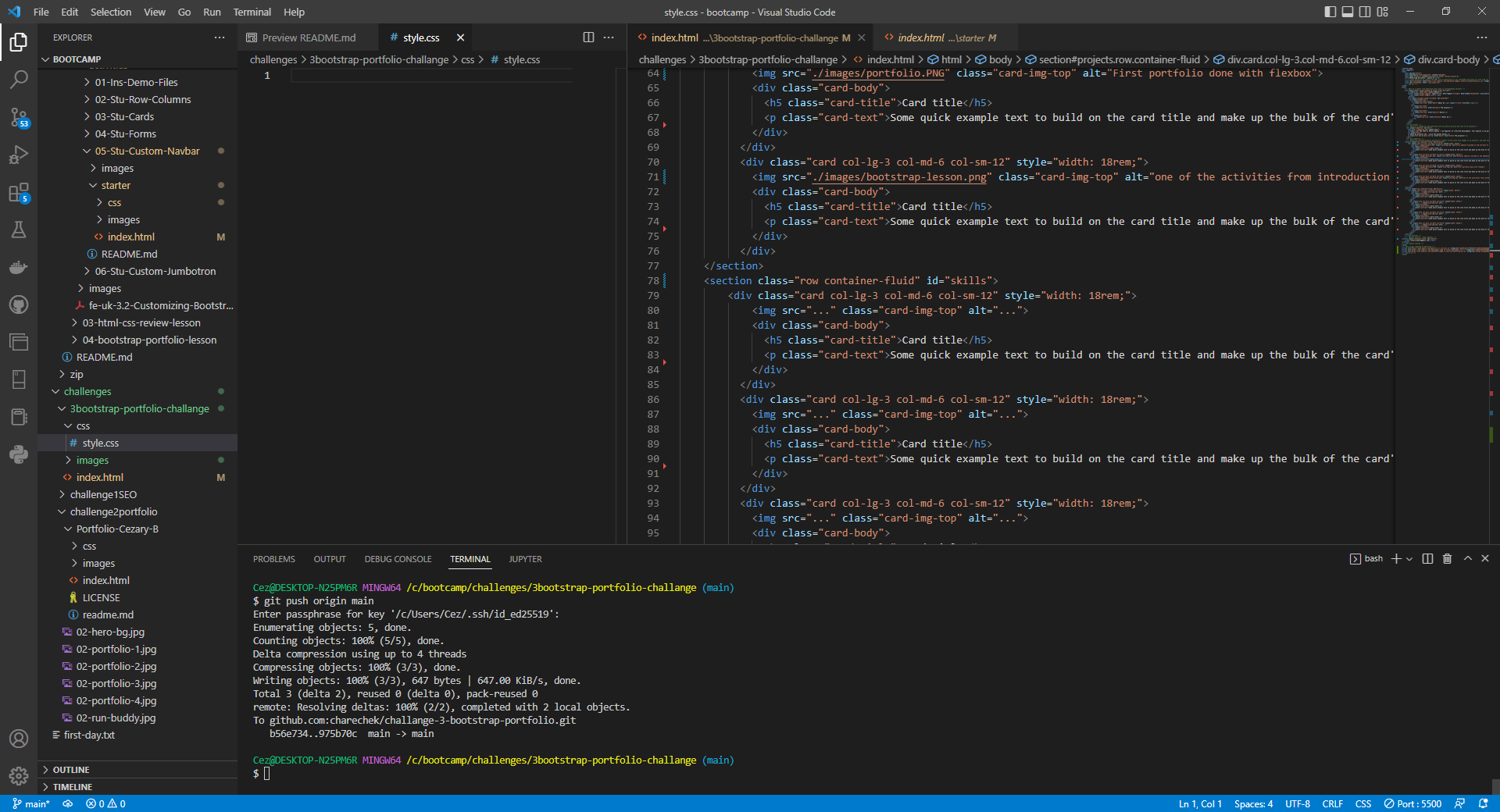
Task: Switch to the DEBUG CONSOLE panel tab
Action: (x=398, y=559)
